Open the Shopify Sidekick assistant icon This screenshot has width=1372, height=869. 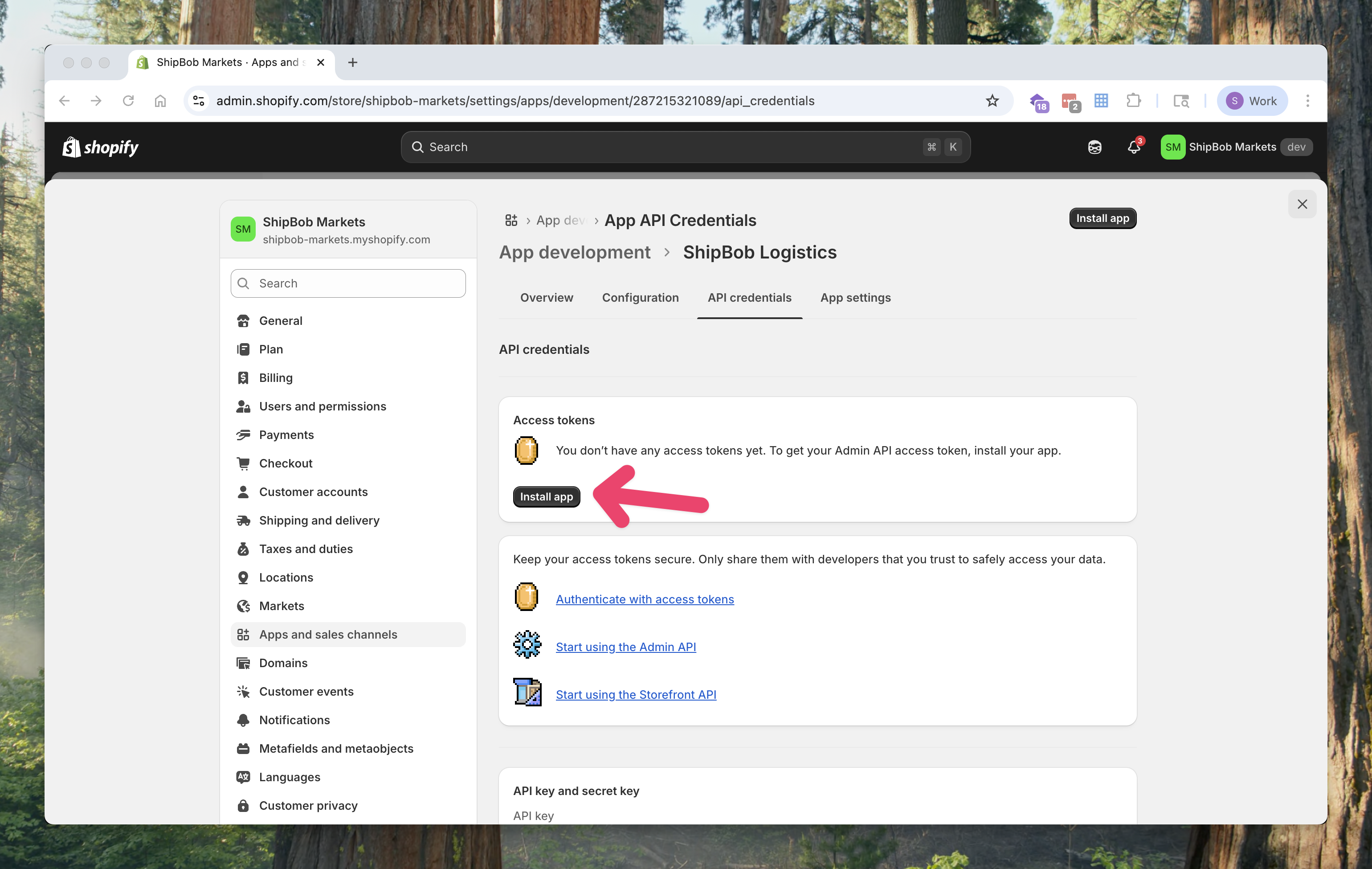click(x=1094, y=147)
